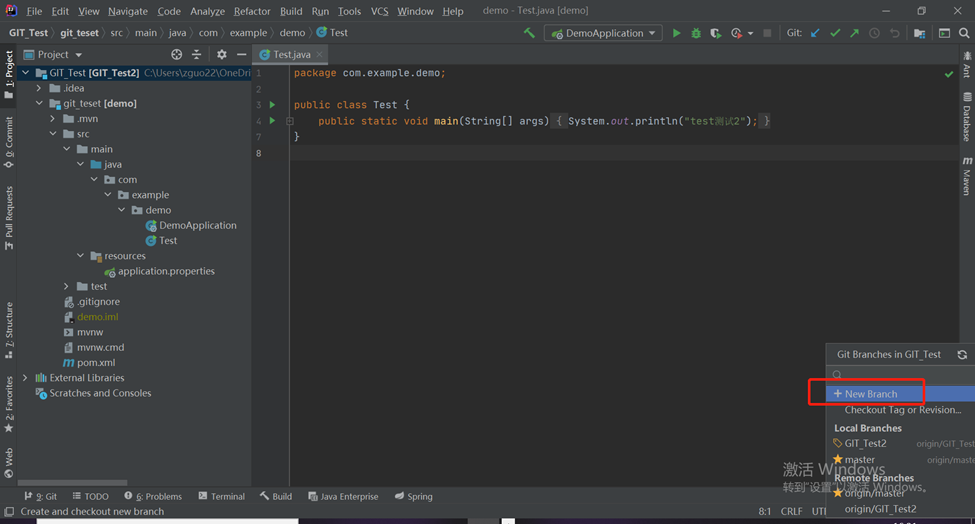The height and width of the screenshot is (524, 975).
Task: Open Search Everywhere magnifier icon
Action: (964, 33)
